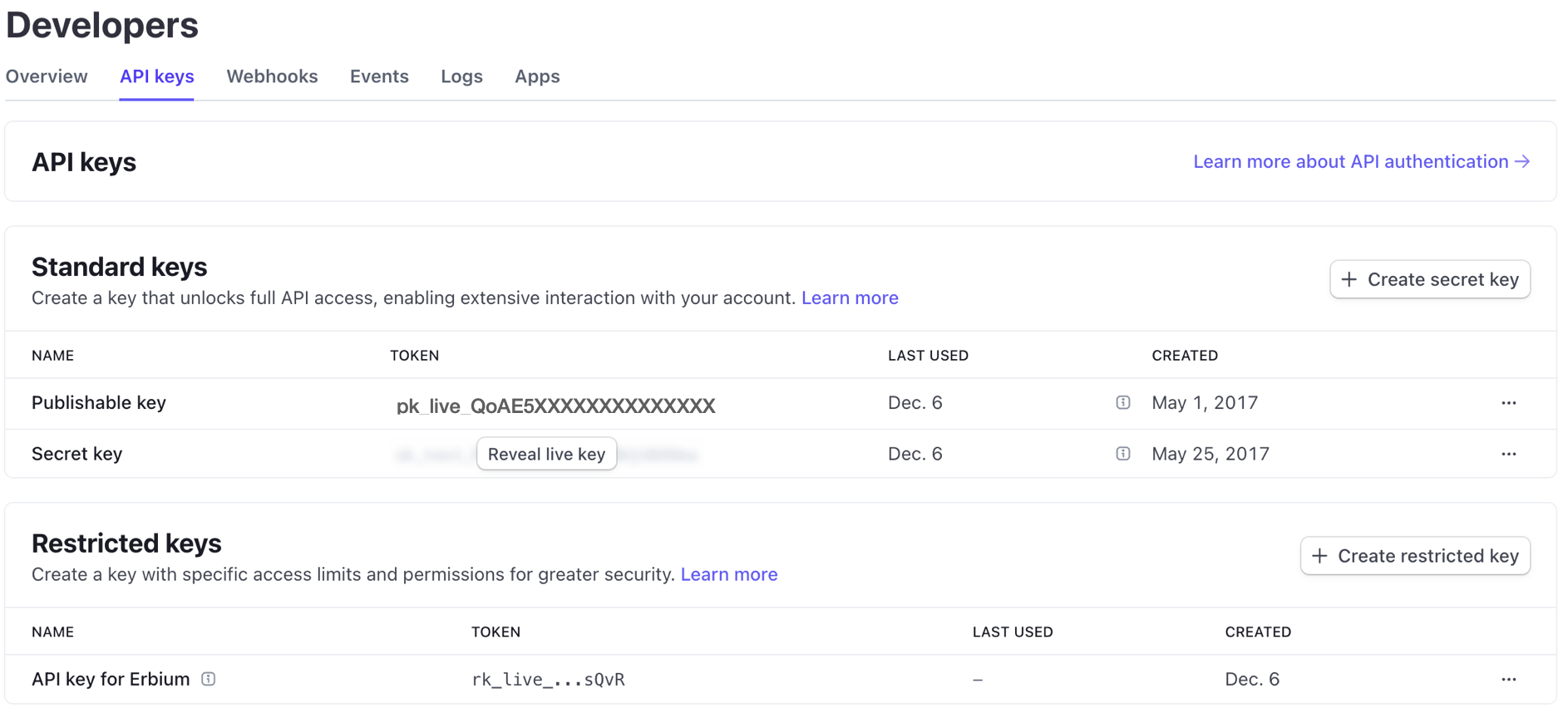Click the rk_live restricted key token

(x=548, y=679)
